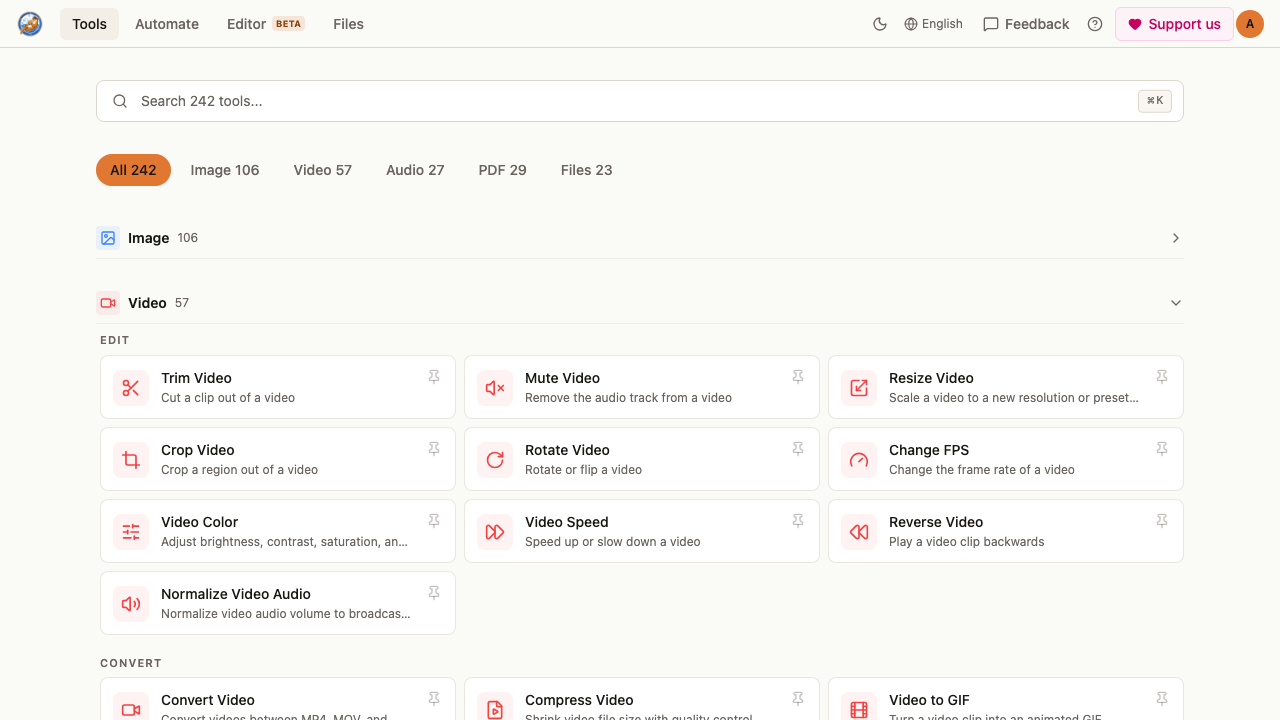This screenshot has height=720, width=1280.
Task: Focus the Search 242 tools field
Action: pyautogui.click(x=640, y=101)
